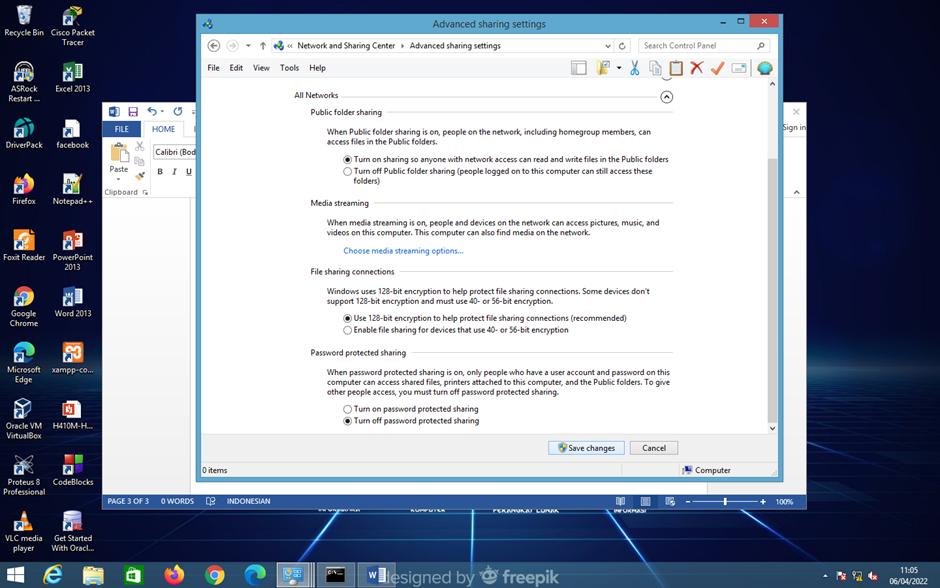Image resolution: width=940 pixels, height=588 pixels.
Task: Click the Save changes button
Action: pyautogui.click(x=586, y=448)
